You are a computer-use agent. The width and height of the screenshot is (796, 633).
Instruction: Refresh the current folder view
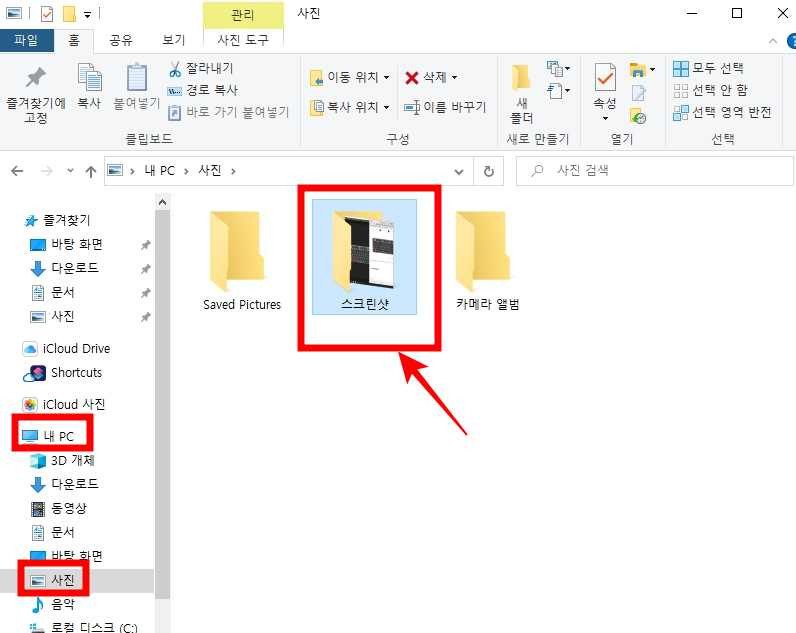click(x=489, y=172)
